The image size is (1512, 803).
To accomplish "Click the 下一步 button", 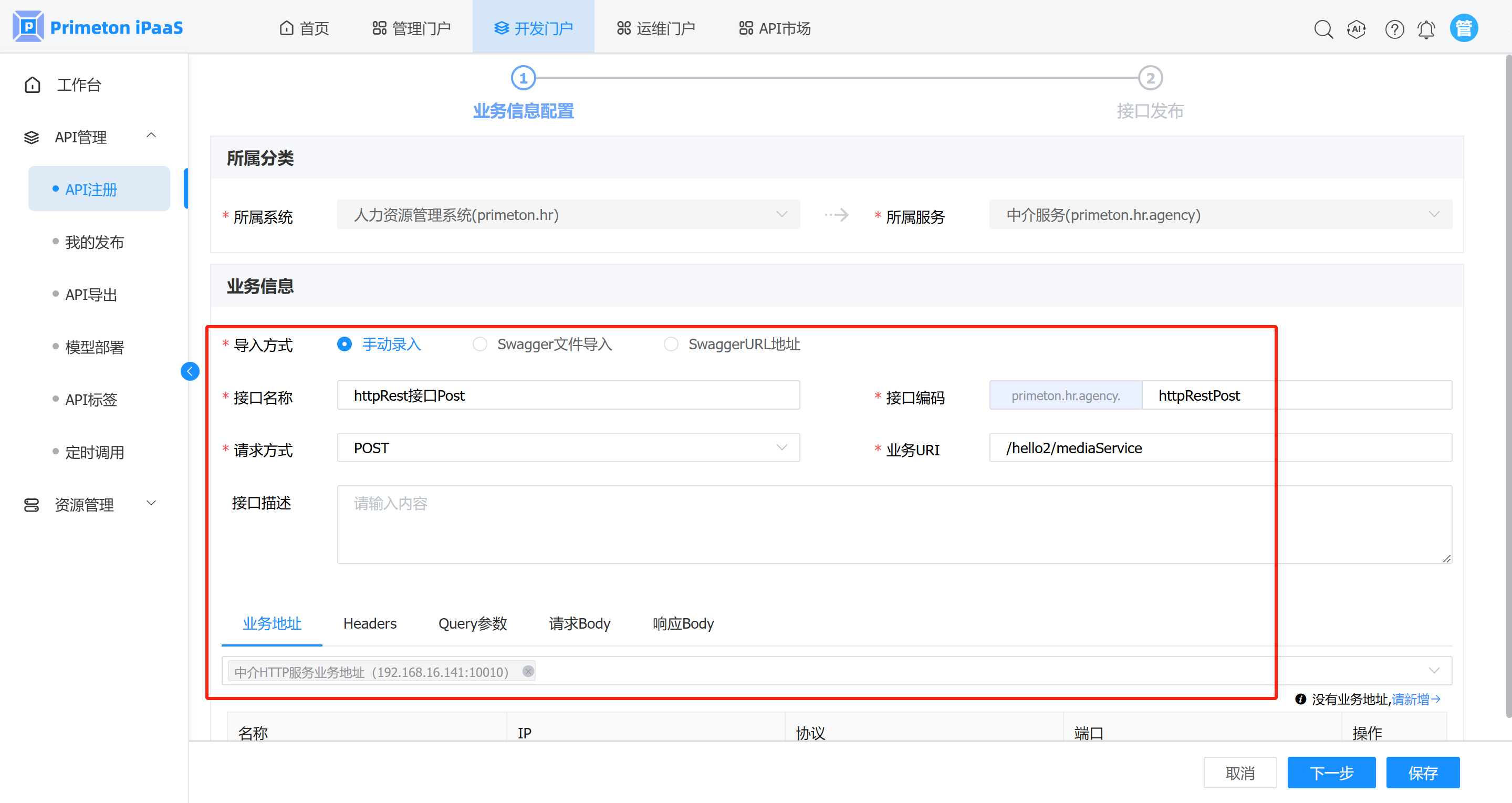I will (x=1331, y=773).
